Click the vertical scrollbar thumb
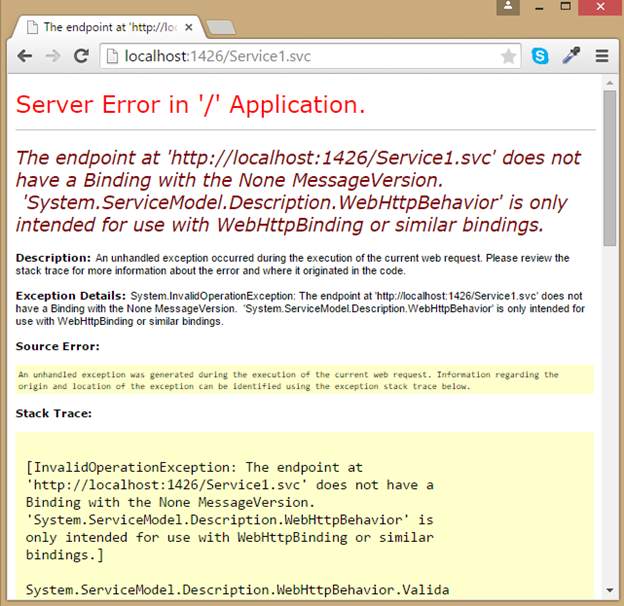The image size is (624, 606). click(610, 168)
